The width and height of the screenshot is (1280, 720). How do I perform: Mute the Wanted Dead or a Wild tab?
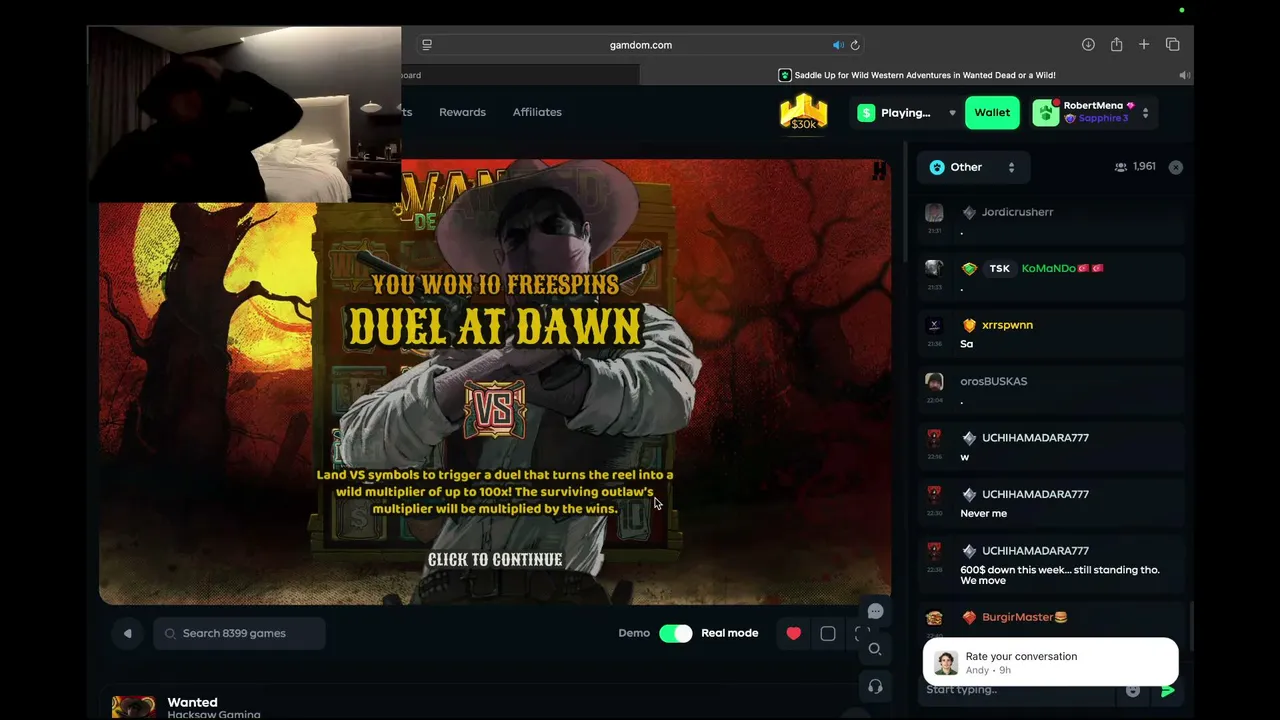coord(1184,75)
